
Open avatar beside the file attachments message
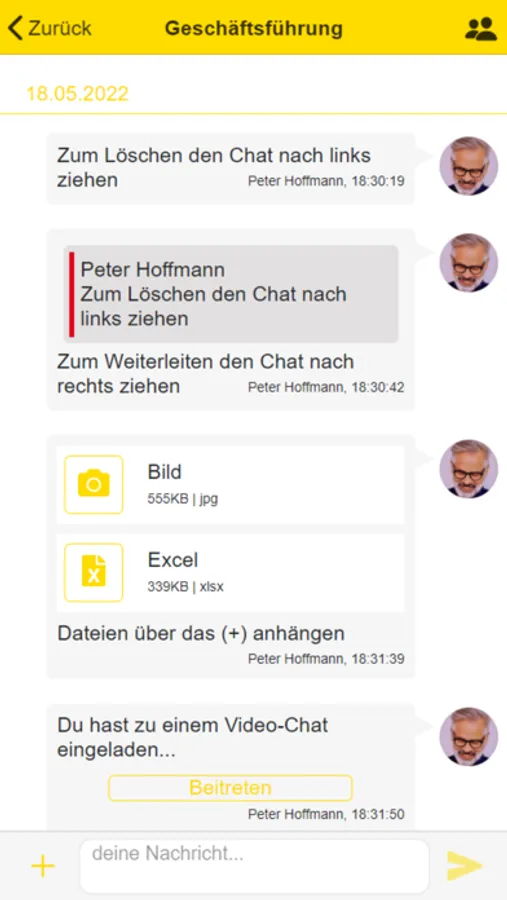pos(469,469)
